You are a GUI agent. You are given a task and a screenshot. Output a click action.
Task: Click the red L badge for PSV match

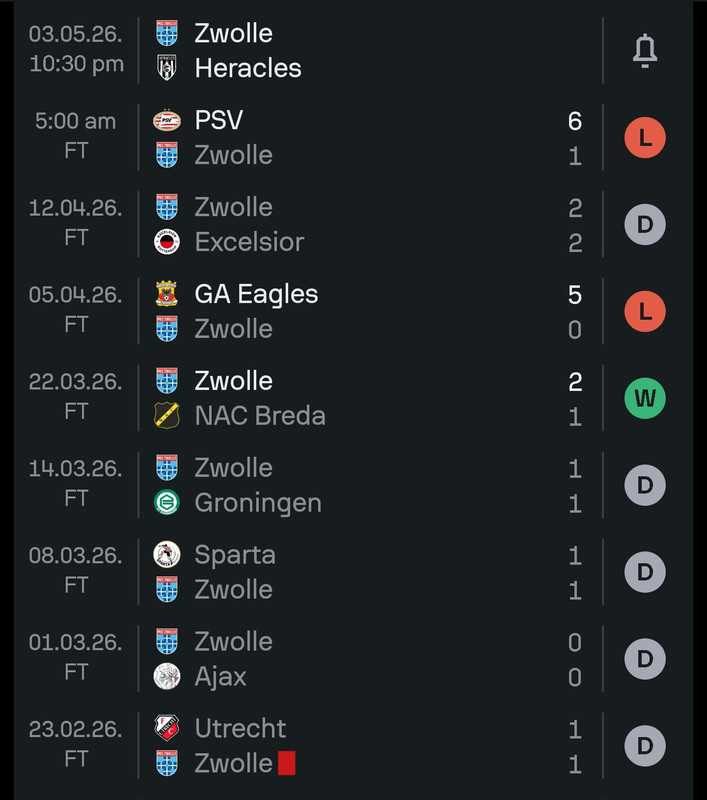pyautogui.click(x=645, y=138)
